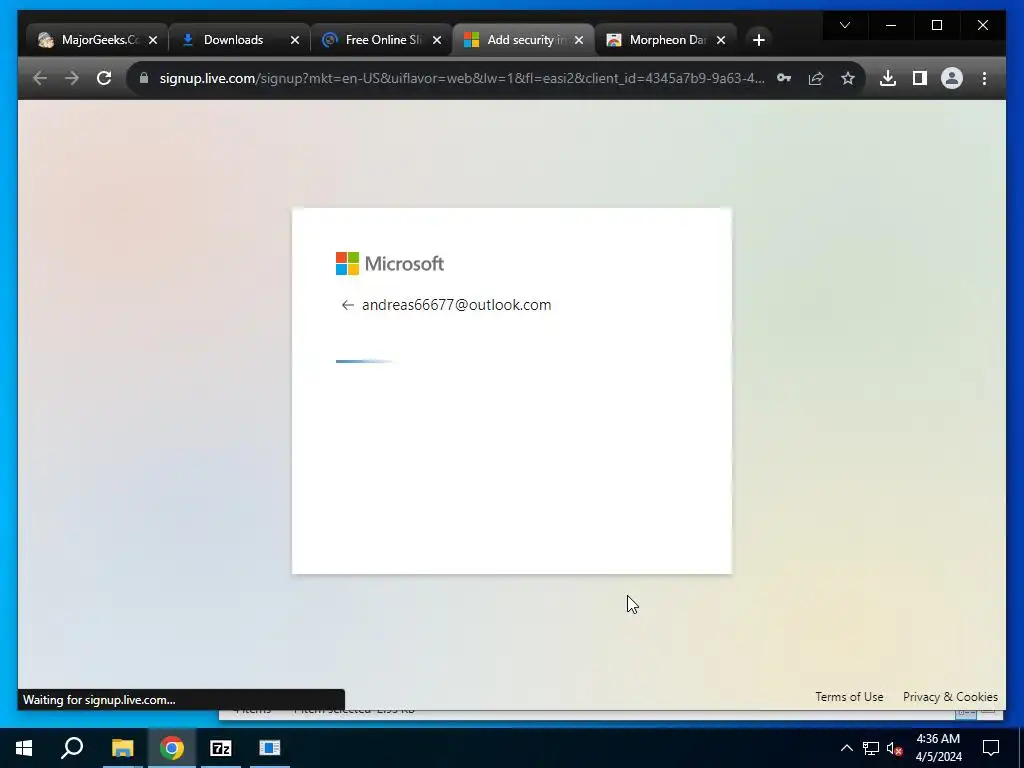Open a new browser tab

(759, 40)
